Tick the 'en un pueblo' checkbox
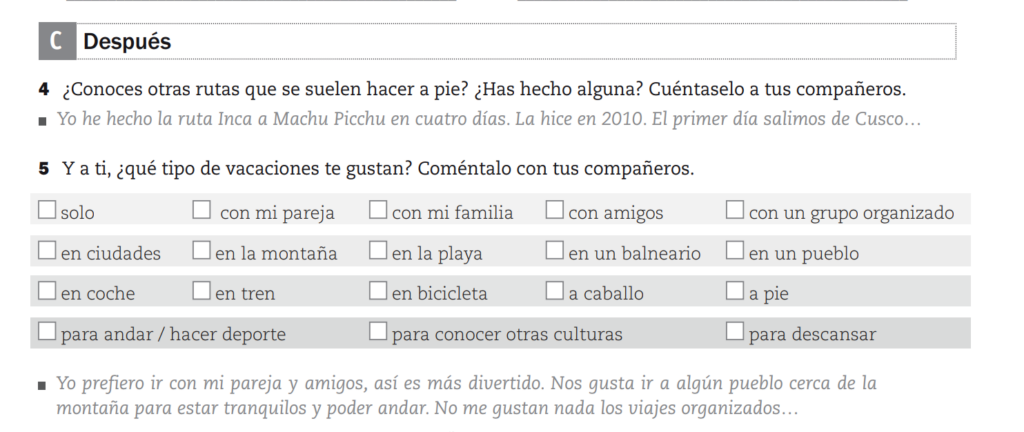 point(735,250)
